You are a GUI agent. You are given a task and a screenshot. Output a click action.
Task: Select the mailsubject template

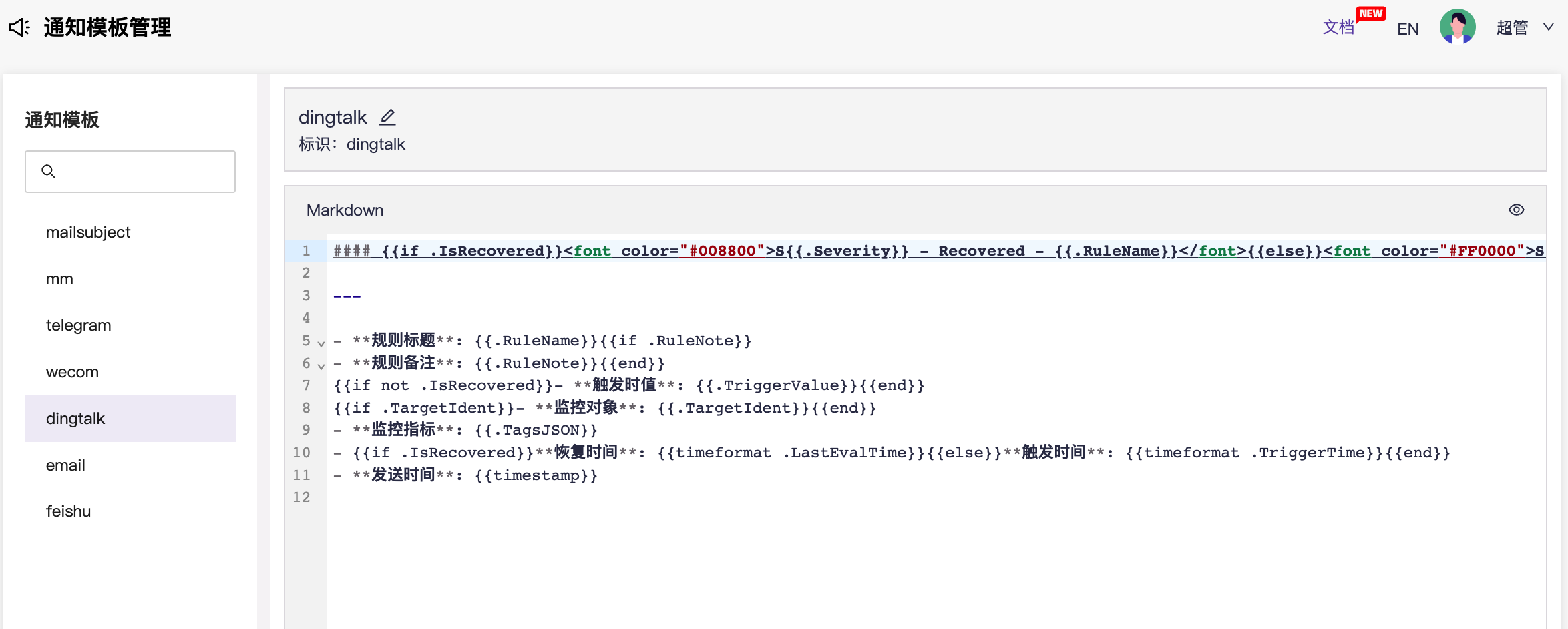coord(88,232)
